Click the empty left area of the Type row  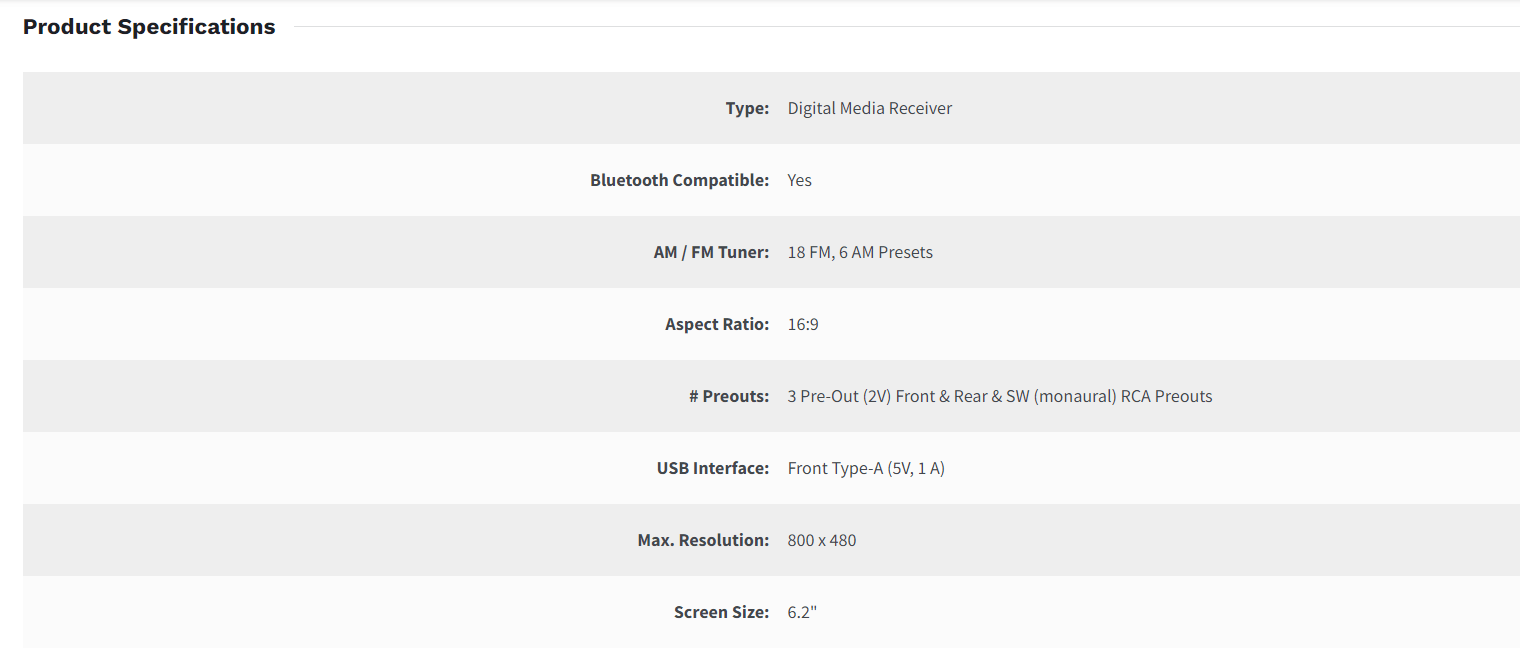[300, 108]
